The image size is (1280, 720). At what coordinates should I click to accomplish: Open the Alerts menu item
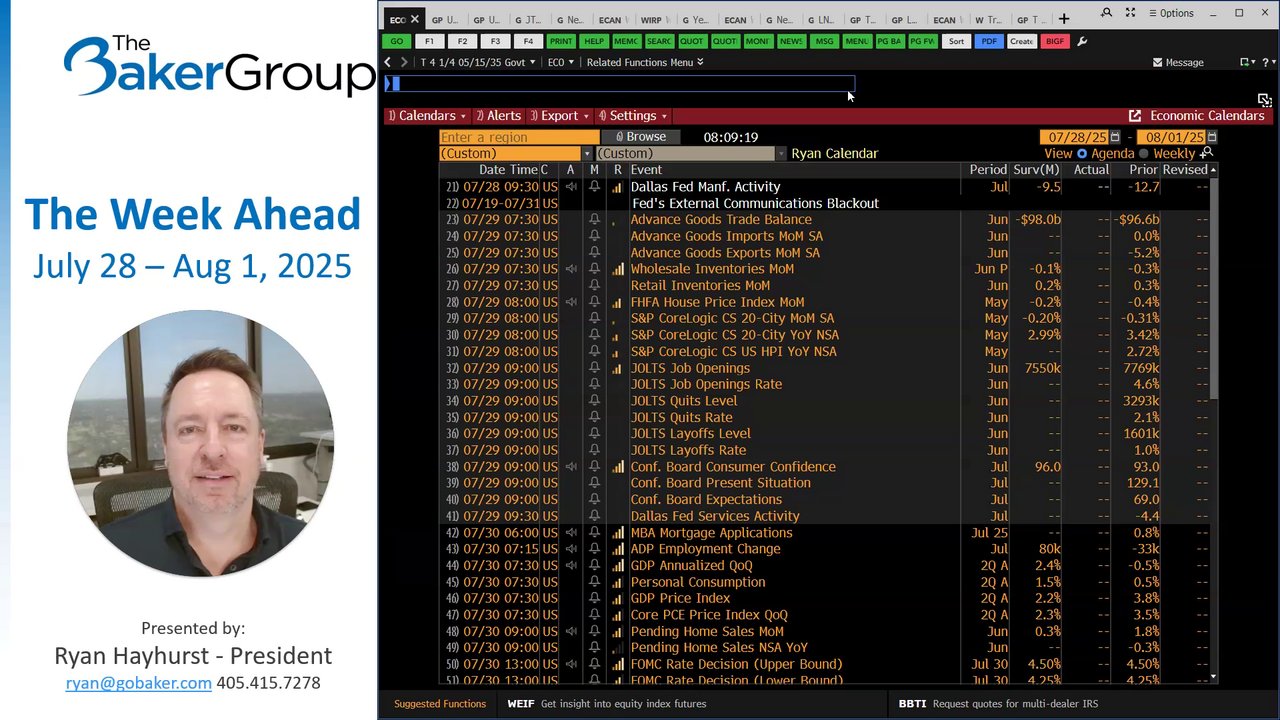(498, 116)
